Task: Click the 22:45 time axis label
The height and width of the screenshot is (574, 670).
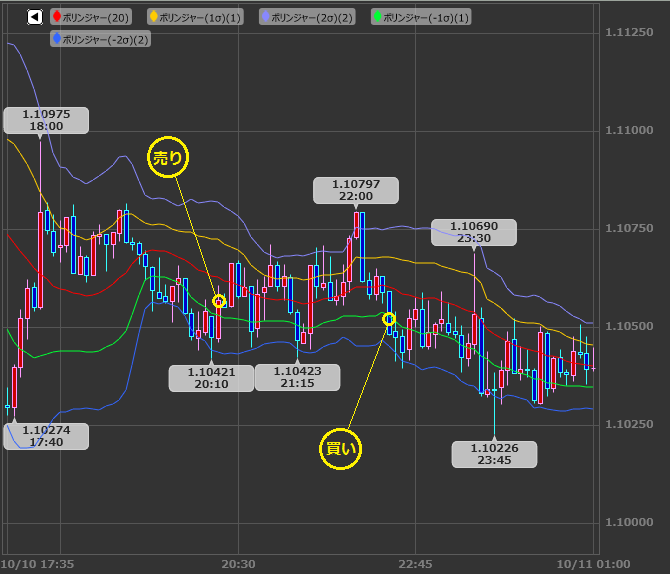Action: [x=415, y=564]
